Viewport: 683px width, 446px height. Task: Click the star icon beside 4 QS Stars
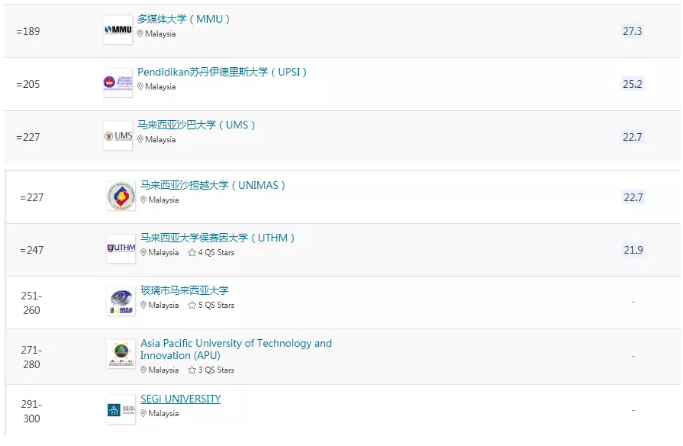pyautogui.click(x=192, y=252)
